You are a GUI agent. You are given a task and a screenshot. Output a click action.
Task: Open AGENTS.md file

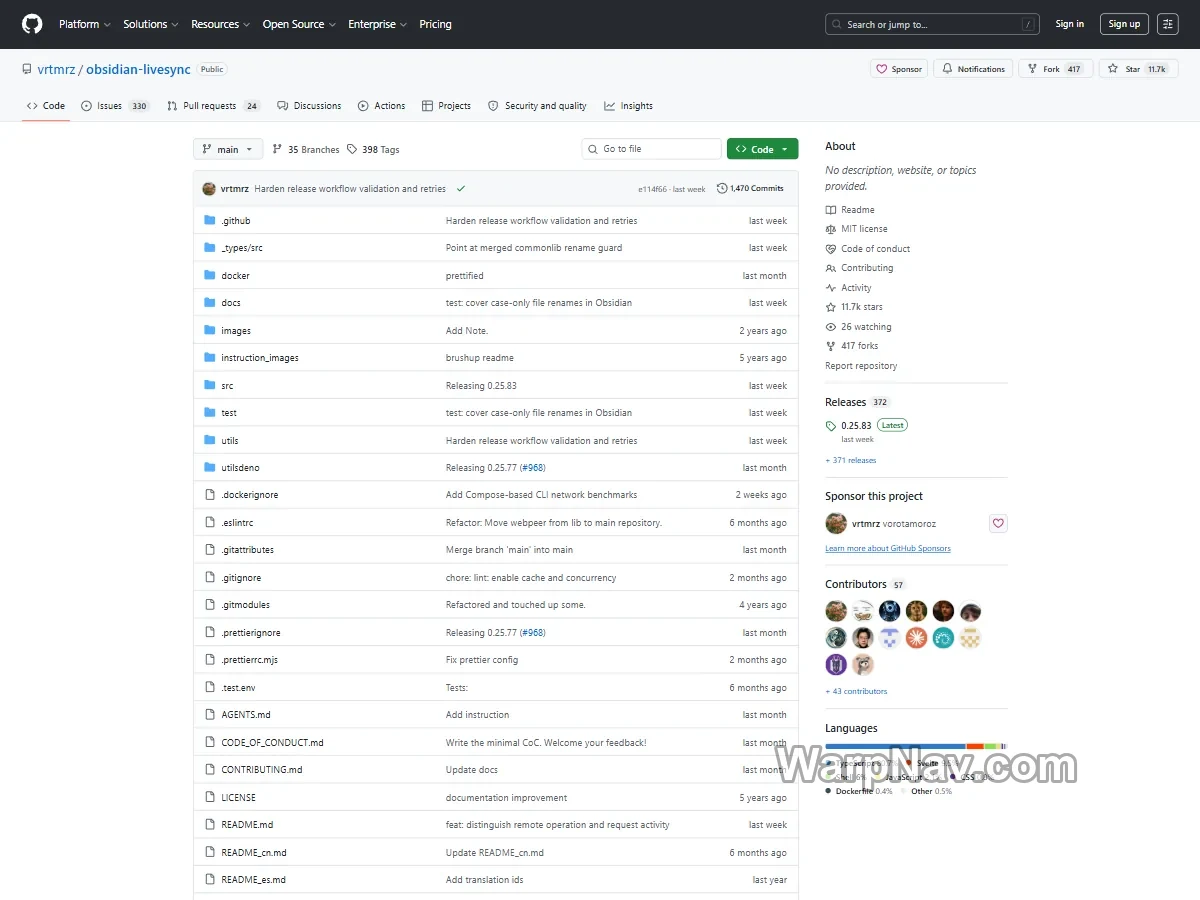[246, 715]
